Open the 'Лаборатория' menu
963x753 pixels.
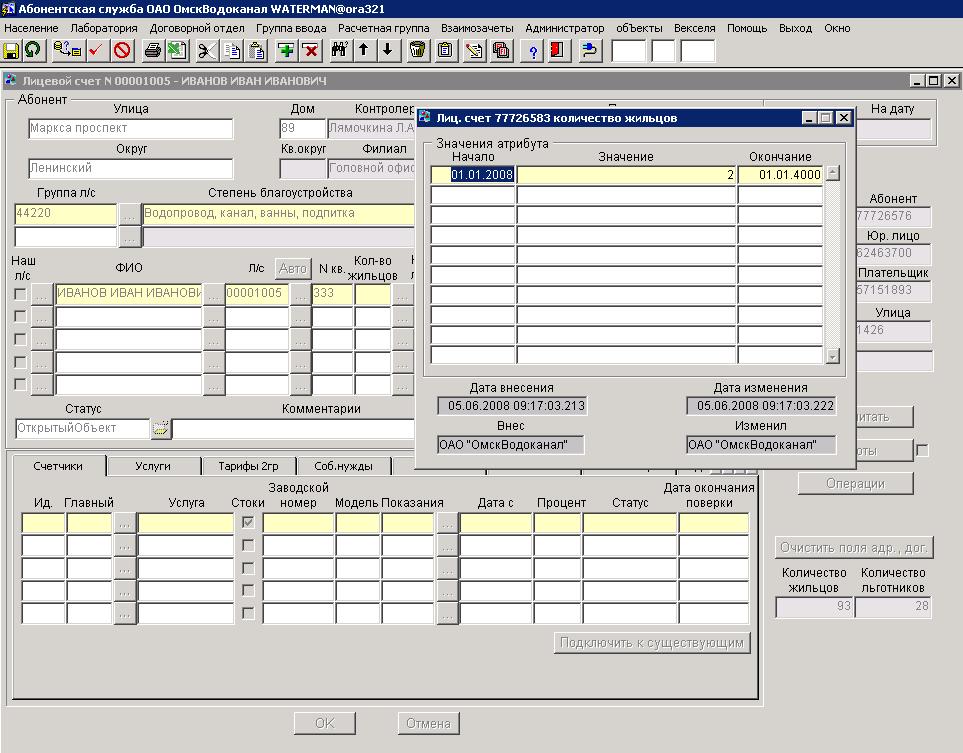point(104,28)
